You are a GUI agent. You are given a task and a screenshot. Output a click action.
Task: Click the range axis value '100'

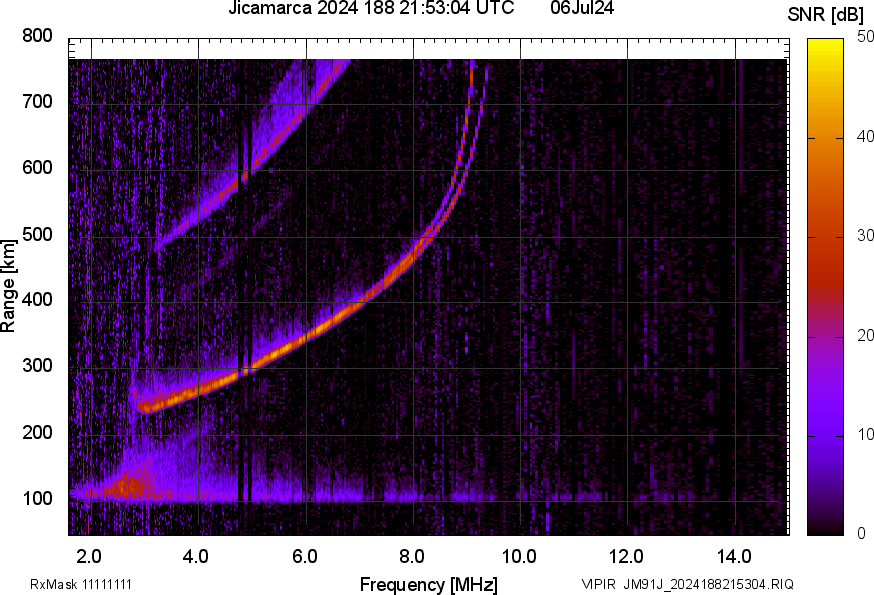[x=37, y=498]
